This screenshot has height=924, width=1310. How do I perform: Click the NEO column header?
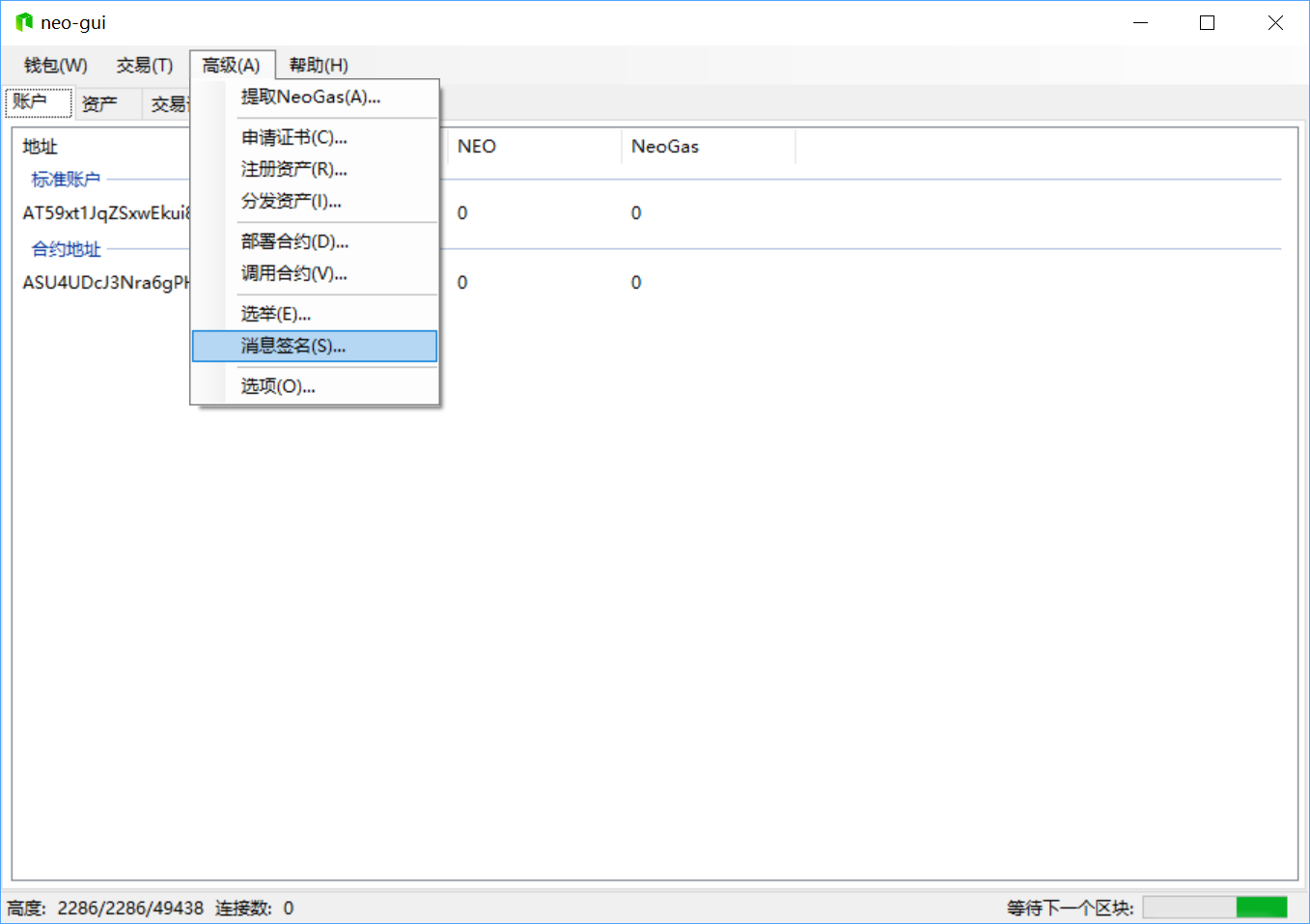coord(534,147)
